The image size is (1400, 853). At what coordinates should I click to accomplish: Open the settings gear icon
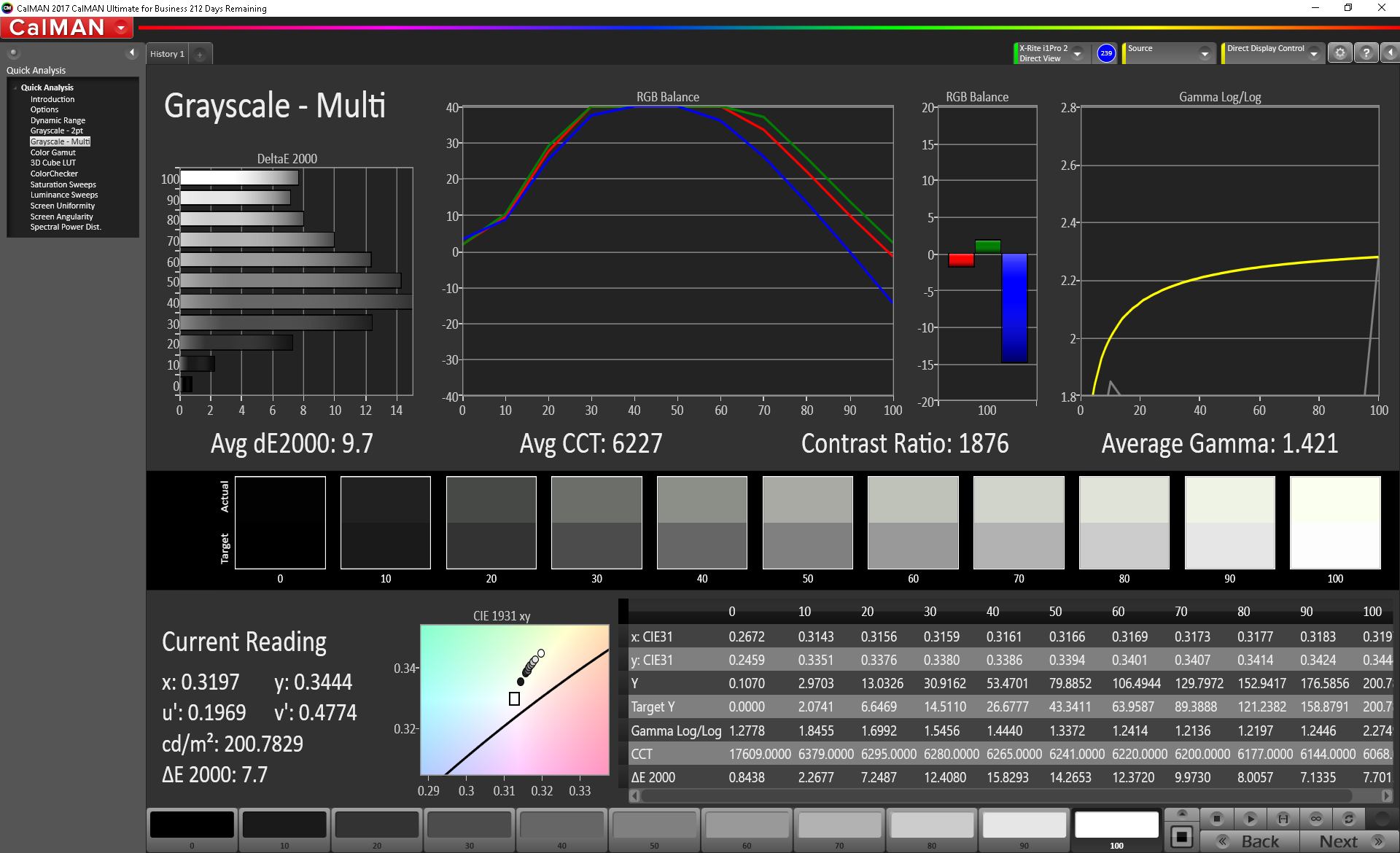[1339, 53]
